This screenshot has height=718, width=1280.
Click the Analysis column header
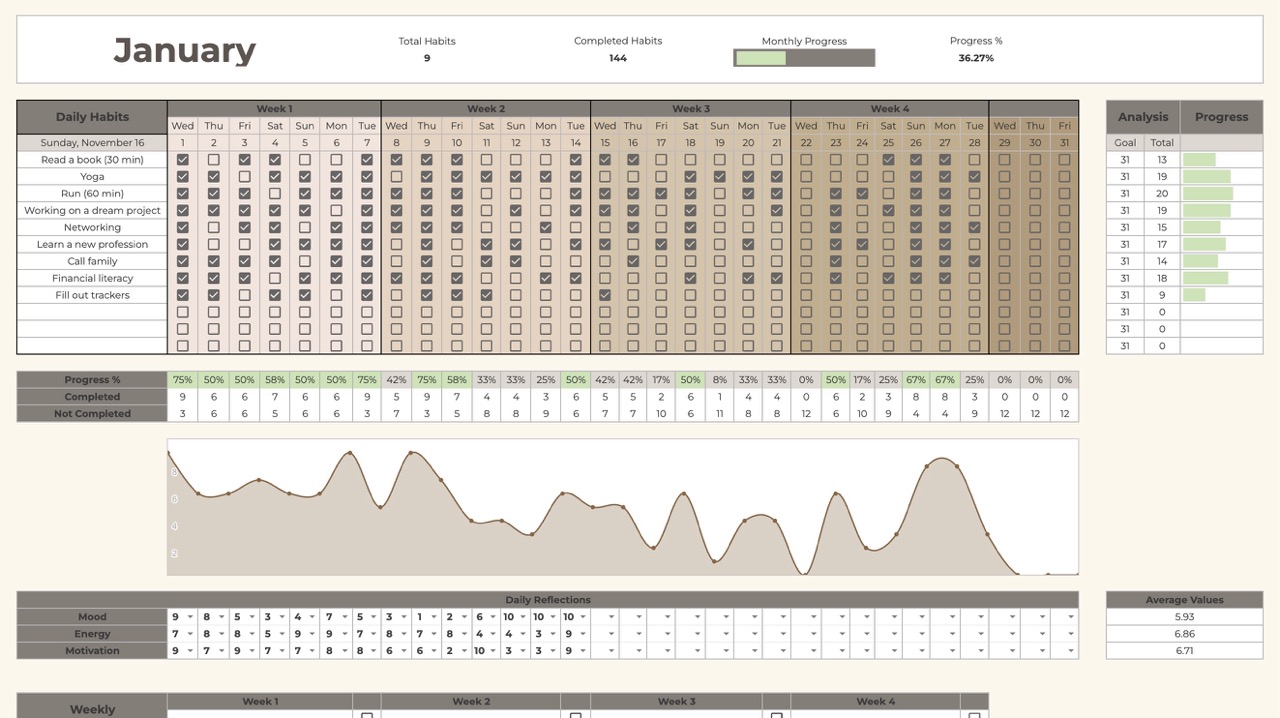click(1143, 117)
